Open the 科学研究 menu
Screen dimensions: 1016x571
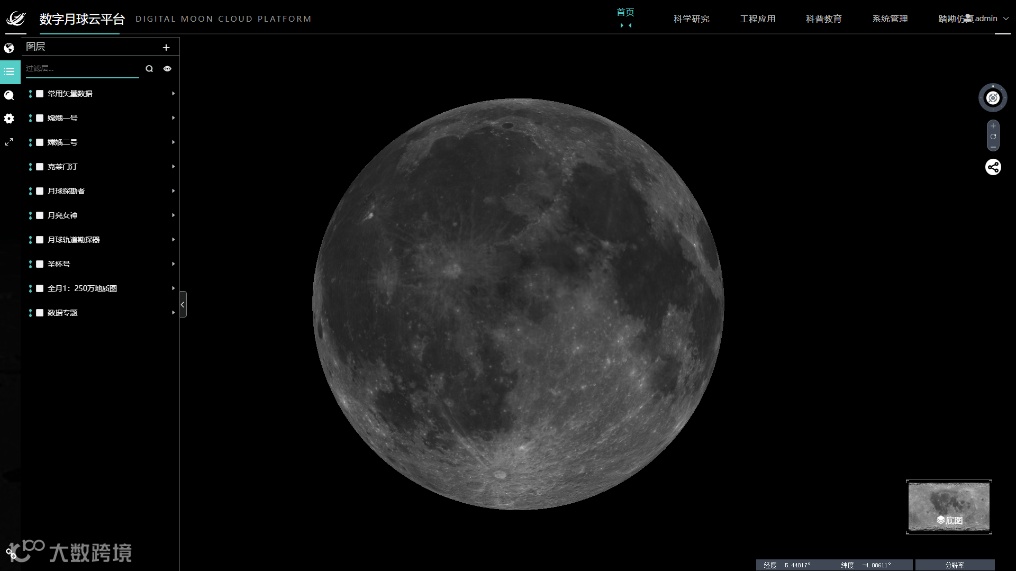point(691,19)
